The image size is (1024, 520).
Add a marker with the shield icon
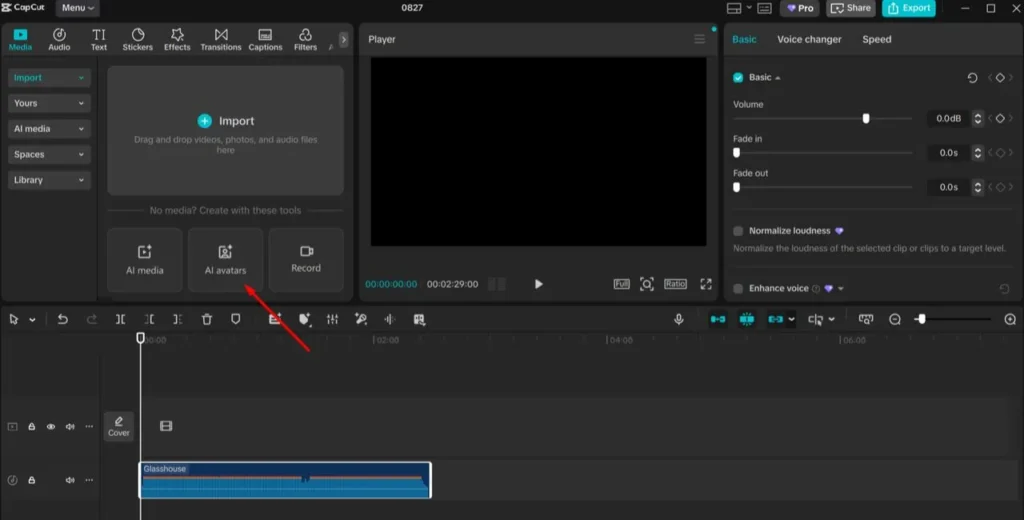click(x=235, y=319)
